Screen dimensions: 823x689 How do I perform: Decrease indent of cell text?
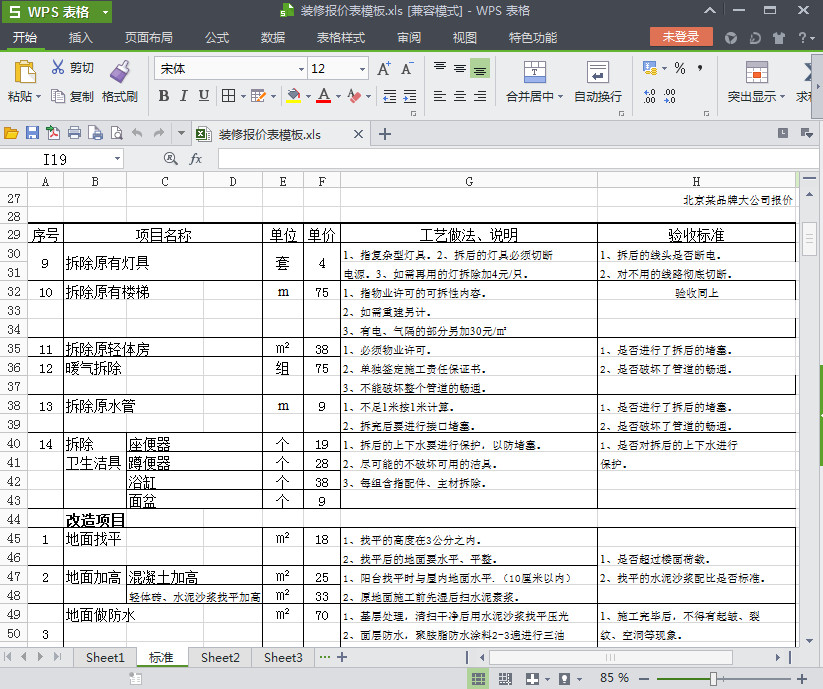click(x=389, y=96)
